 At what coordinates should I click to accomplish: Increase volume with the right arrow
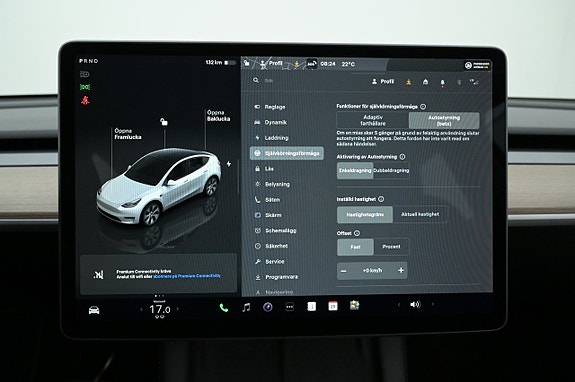click(x=432, y=304)
